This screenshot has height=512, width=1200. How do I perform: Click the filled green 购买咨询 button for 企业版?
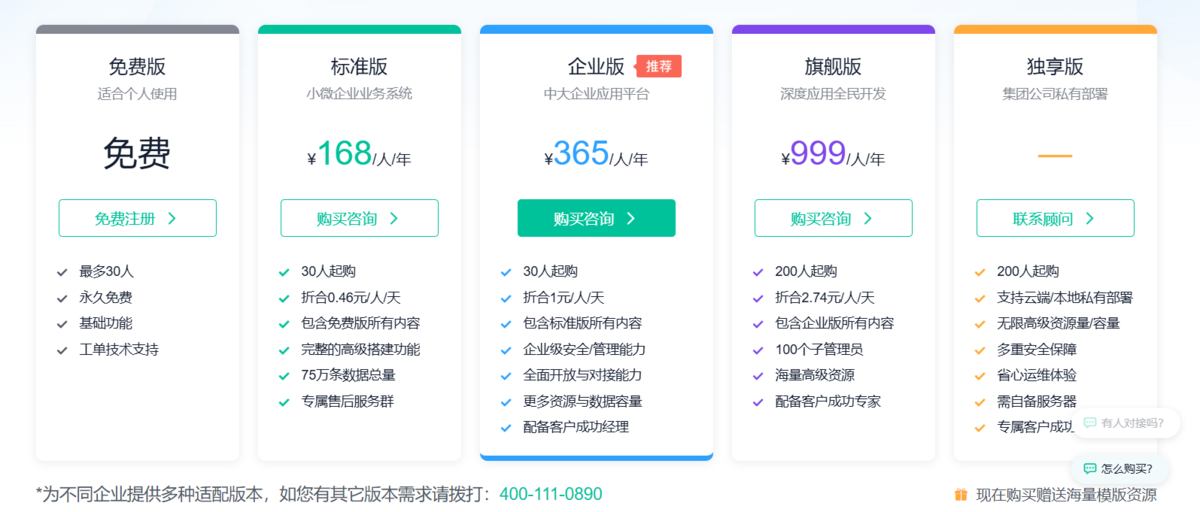tap(596, 218)
